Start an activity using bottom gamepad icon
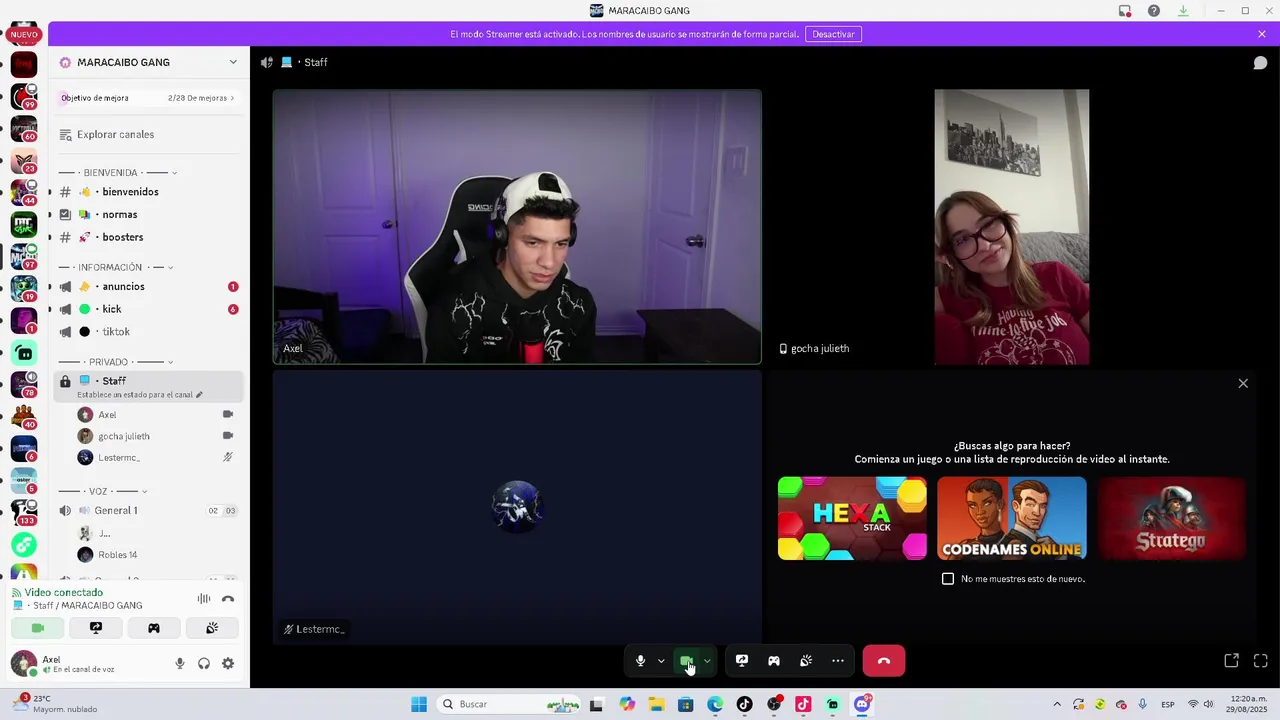The image size is (1280, 720). coord(774,661)
